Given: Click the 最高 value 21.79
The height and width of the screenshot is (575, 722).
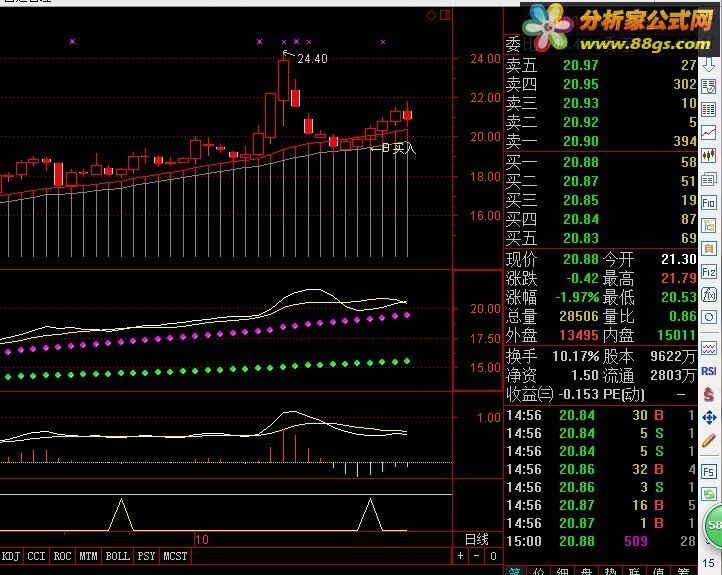Looking at the screenshot, I should 679,278.
